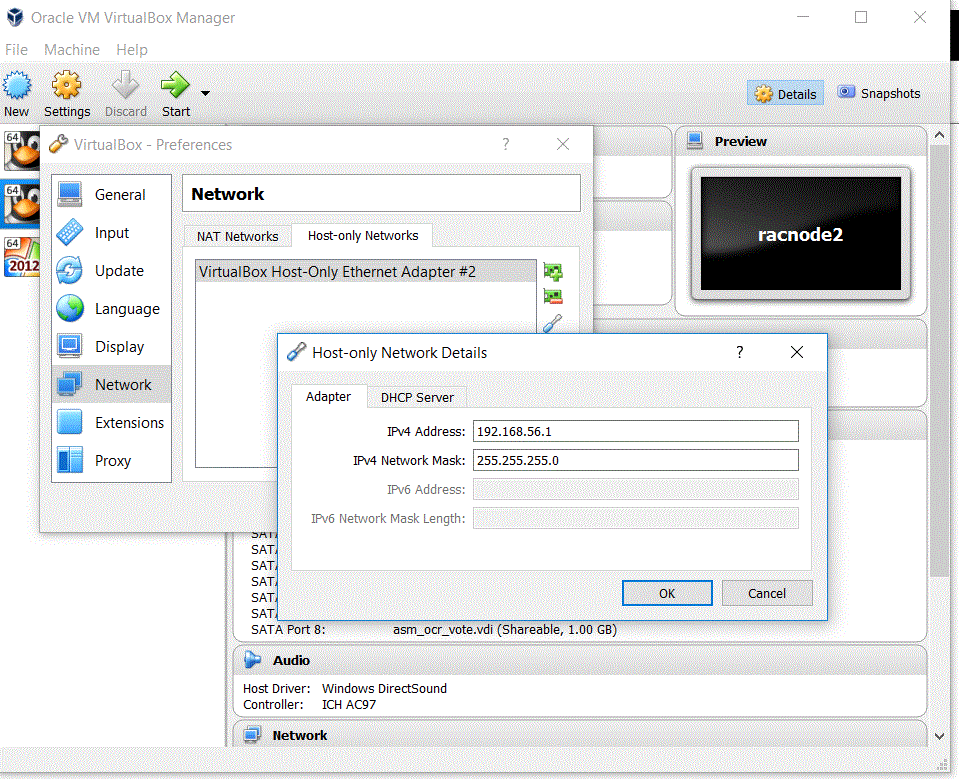Click the Discard toolbar icon
Image resolution: width=959 pixels, height=779 pixels.
(125, 93)
